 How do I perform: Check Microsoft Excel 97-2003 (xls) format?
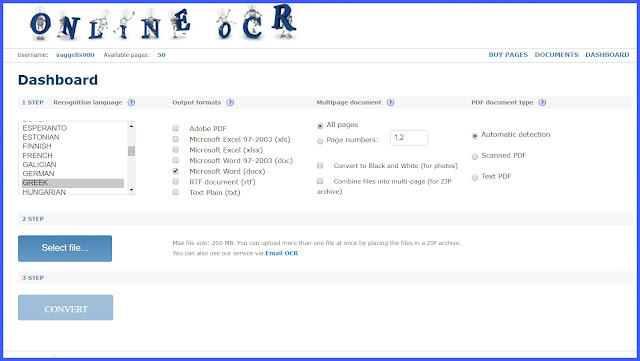[176, 139]
